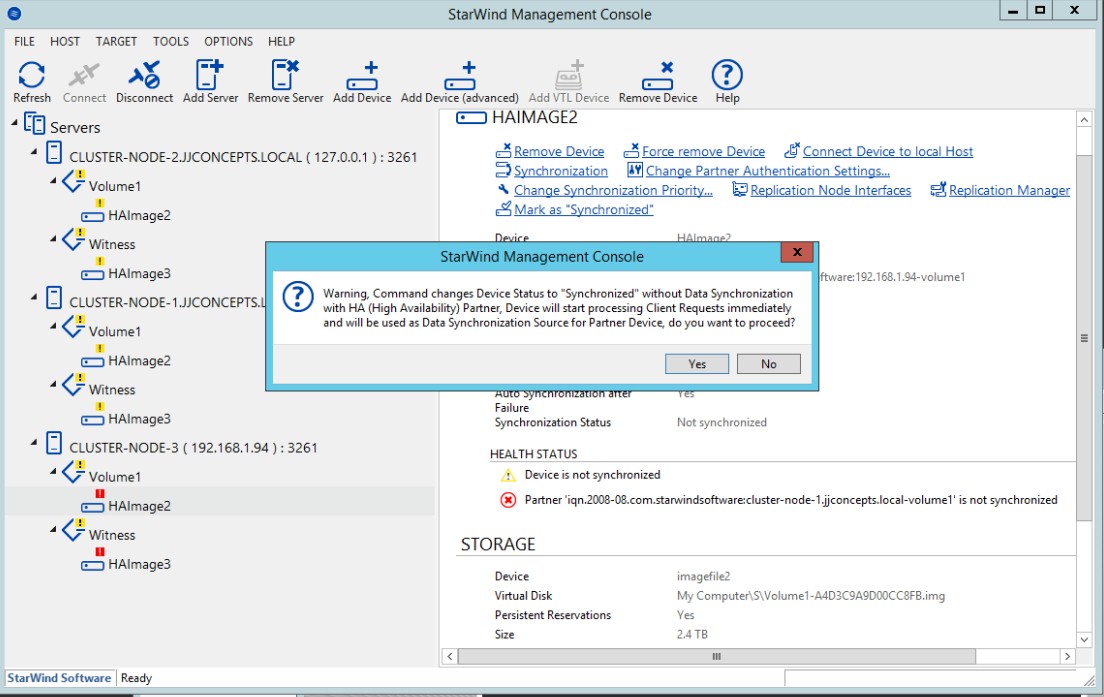Image resolution: width=1104 pixels, height=697 pixels.
Task: Click the Change Synchronization Priority wrench icon
Action: pos(503,189)
